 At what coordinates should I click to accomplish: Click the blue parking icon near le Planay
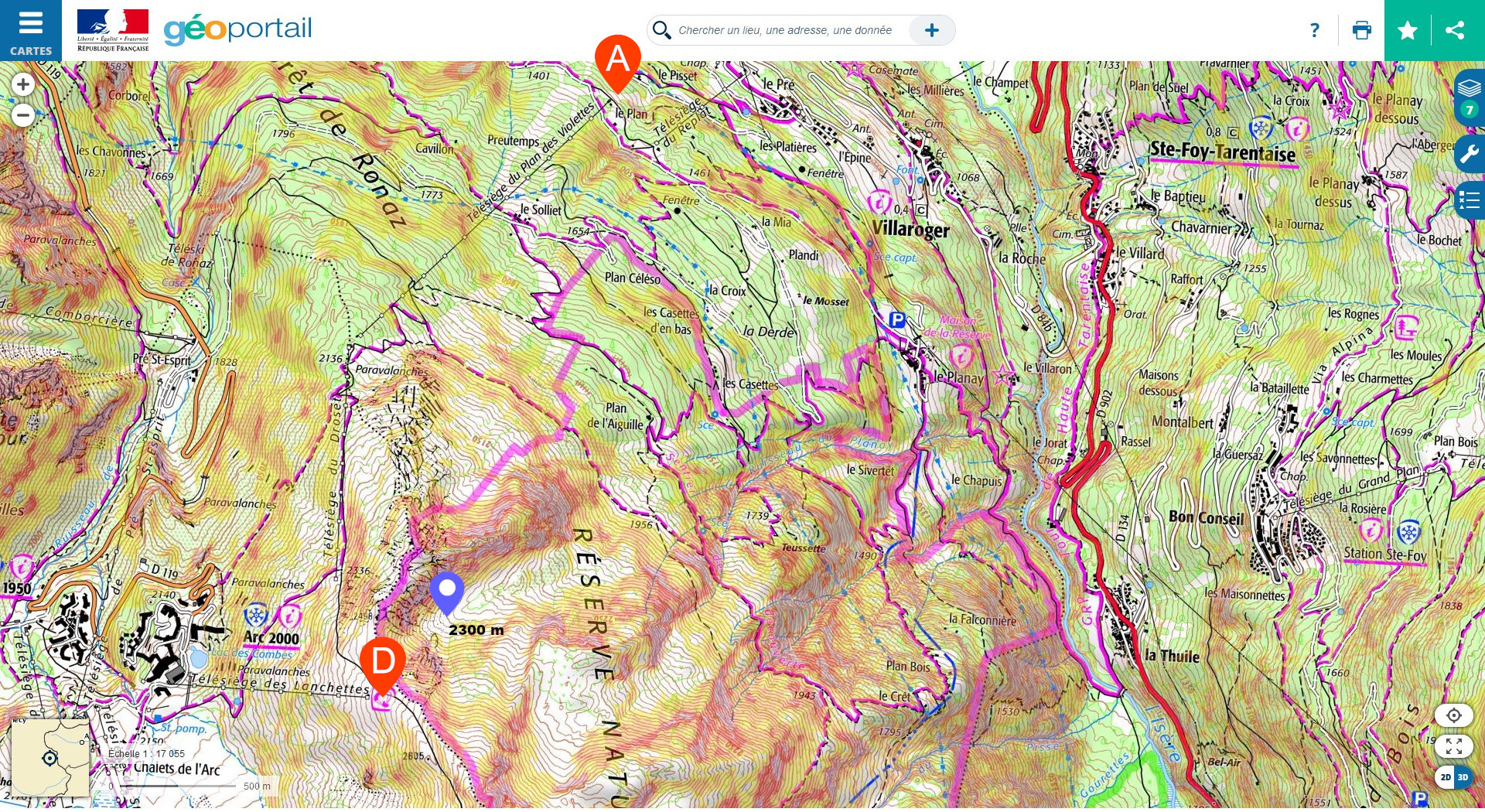tap(897, 319)
